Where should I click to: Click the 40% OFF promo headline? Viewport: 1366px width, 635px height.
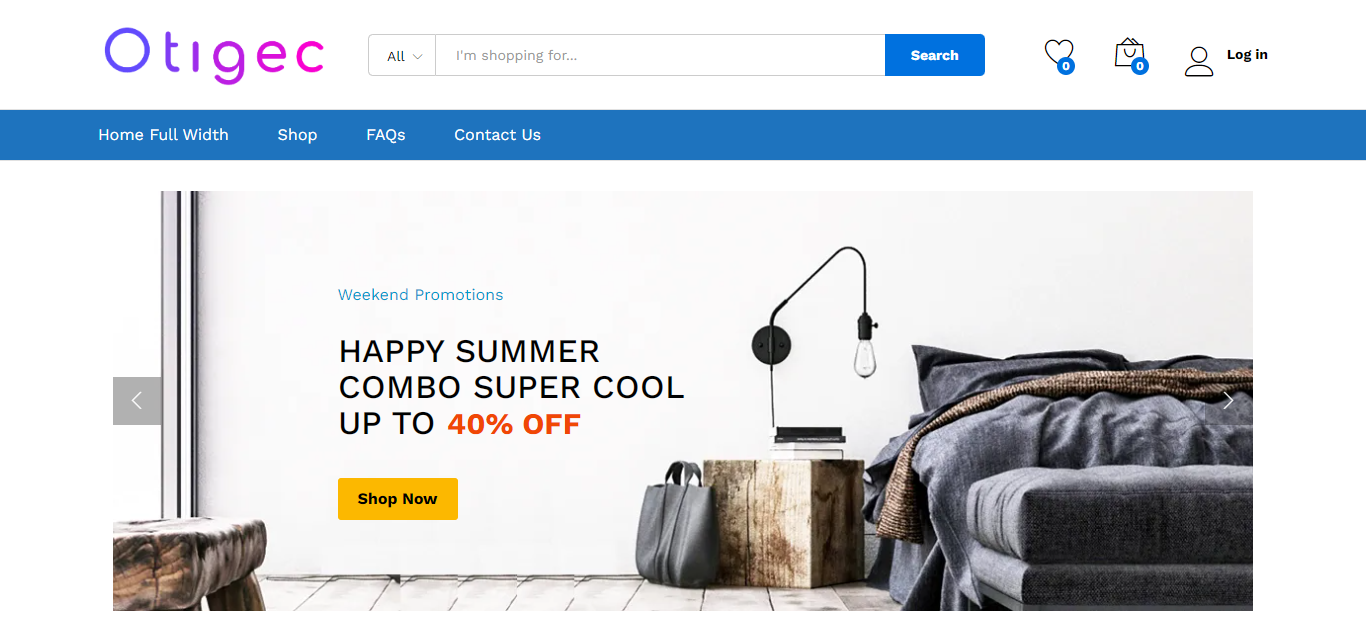[514, 424]
